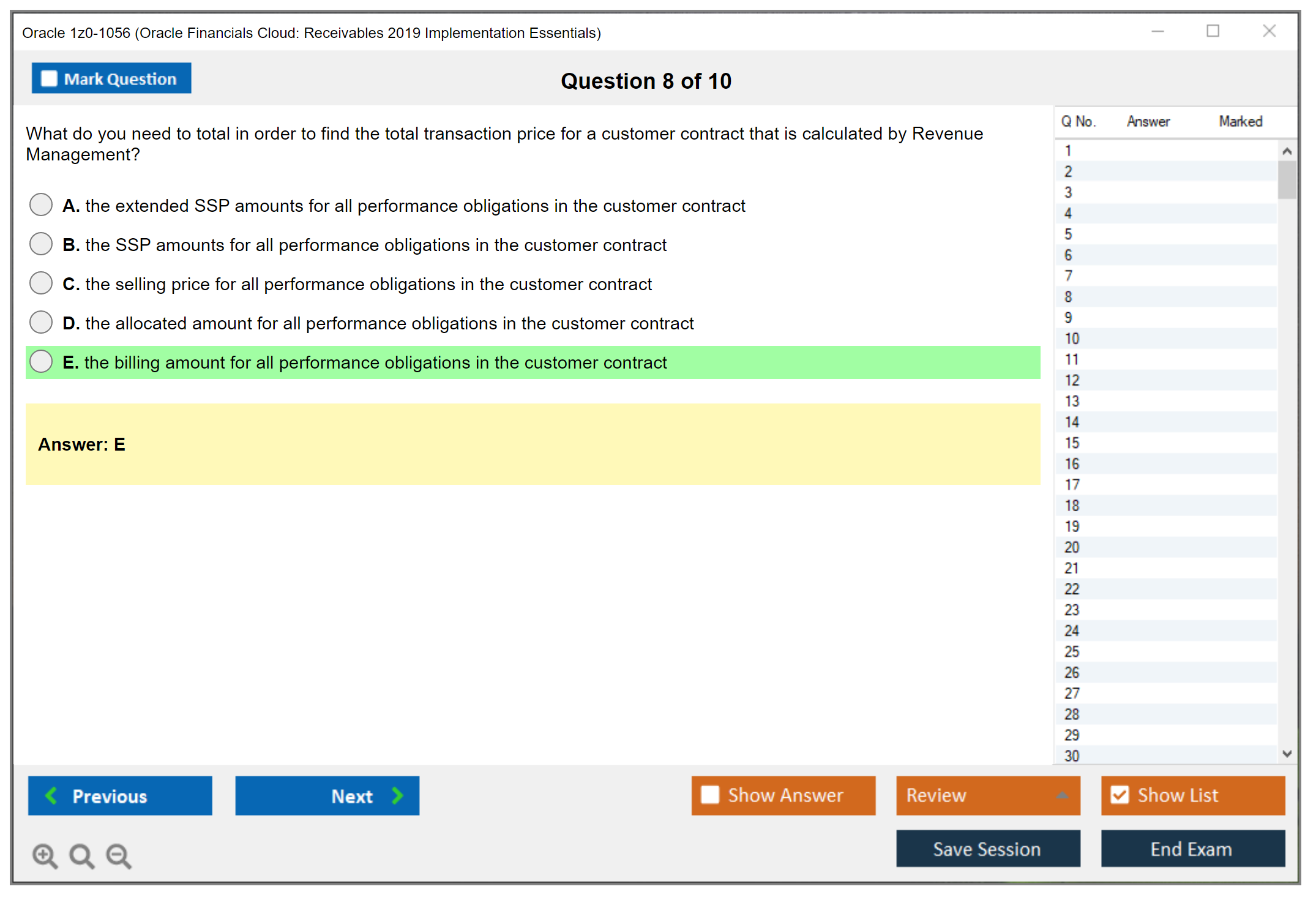Choose answer E billing amount option
Viewport: 1316px width, 900px height.
41,361
